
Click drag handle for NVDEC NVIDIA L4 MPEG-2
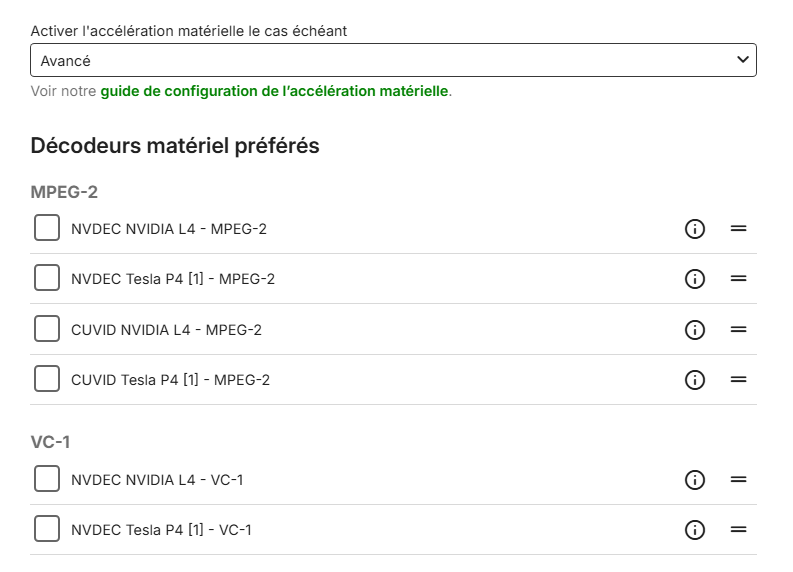coord(739,229)
